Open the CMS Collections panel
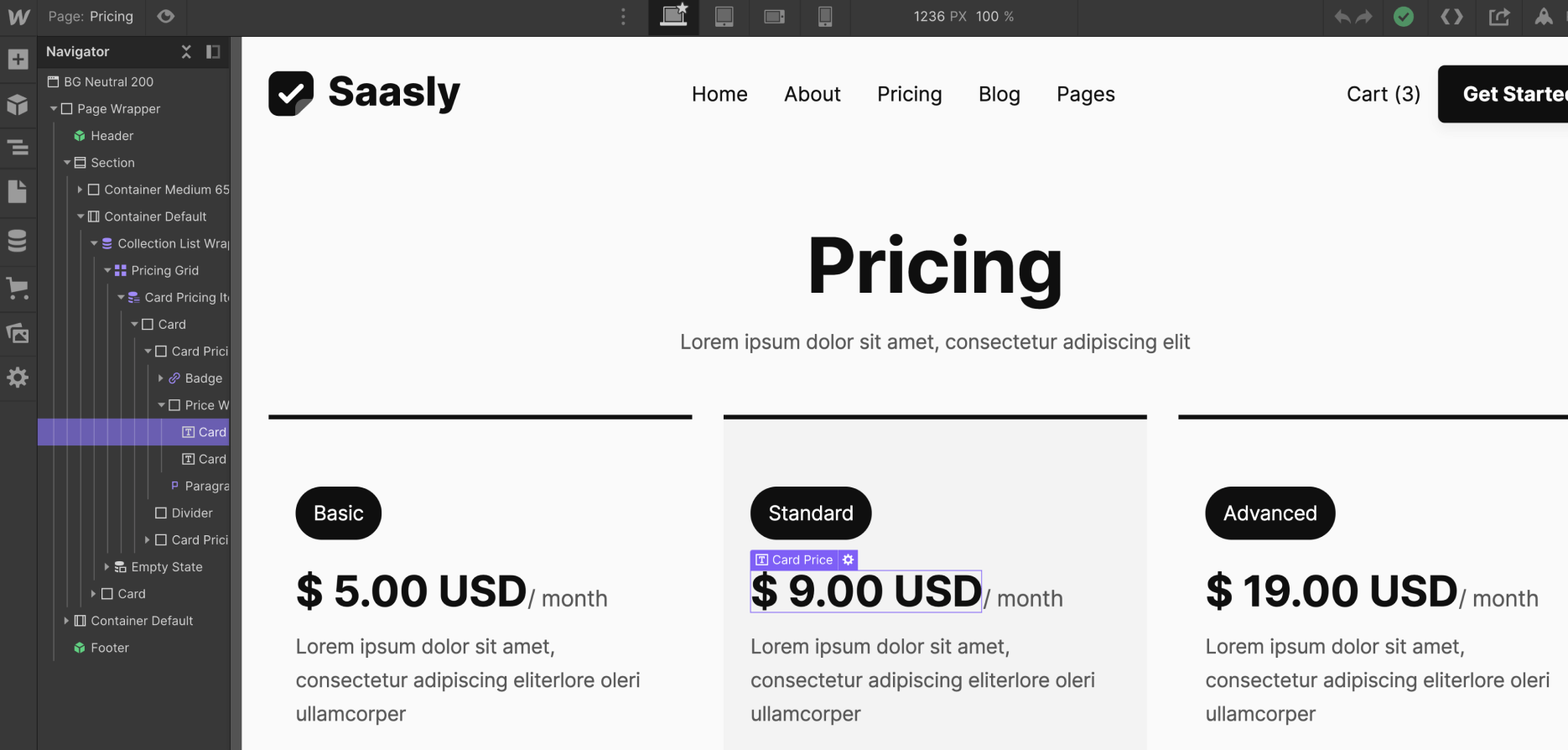The height and width of the screenshot is (750, 1568). pos(18,241)
